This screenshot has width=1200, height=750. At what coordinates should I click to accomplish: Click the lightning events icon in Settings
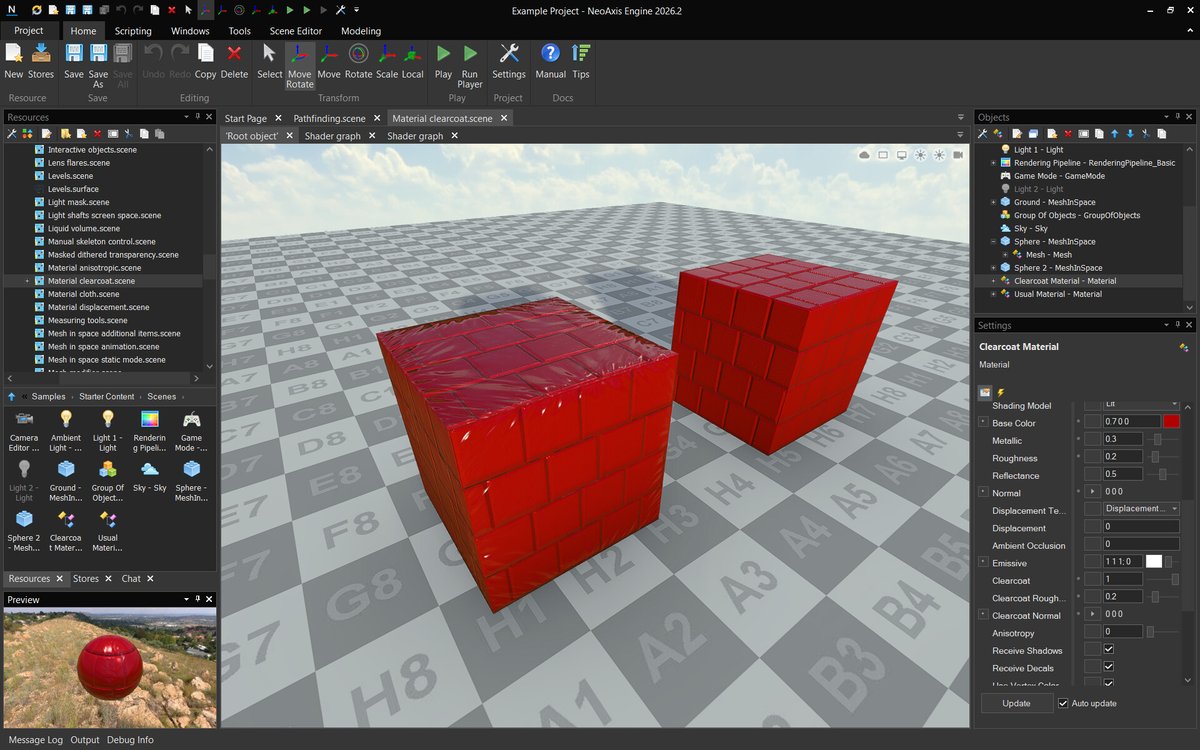tap(1001, 392)
